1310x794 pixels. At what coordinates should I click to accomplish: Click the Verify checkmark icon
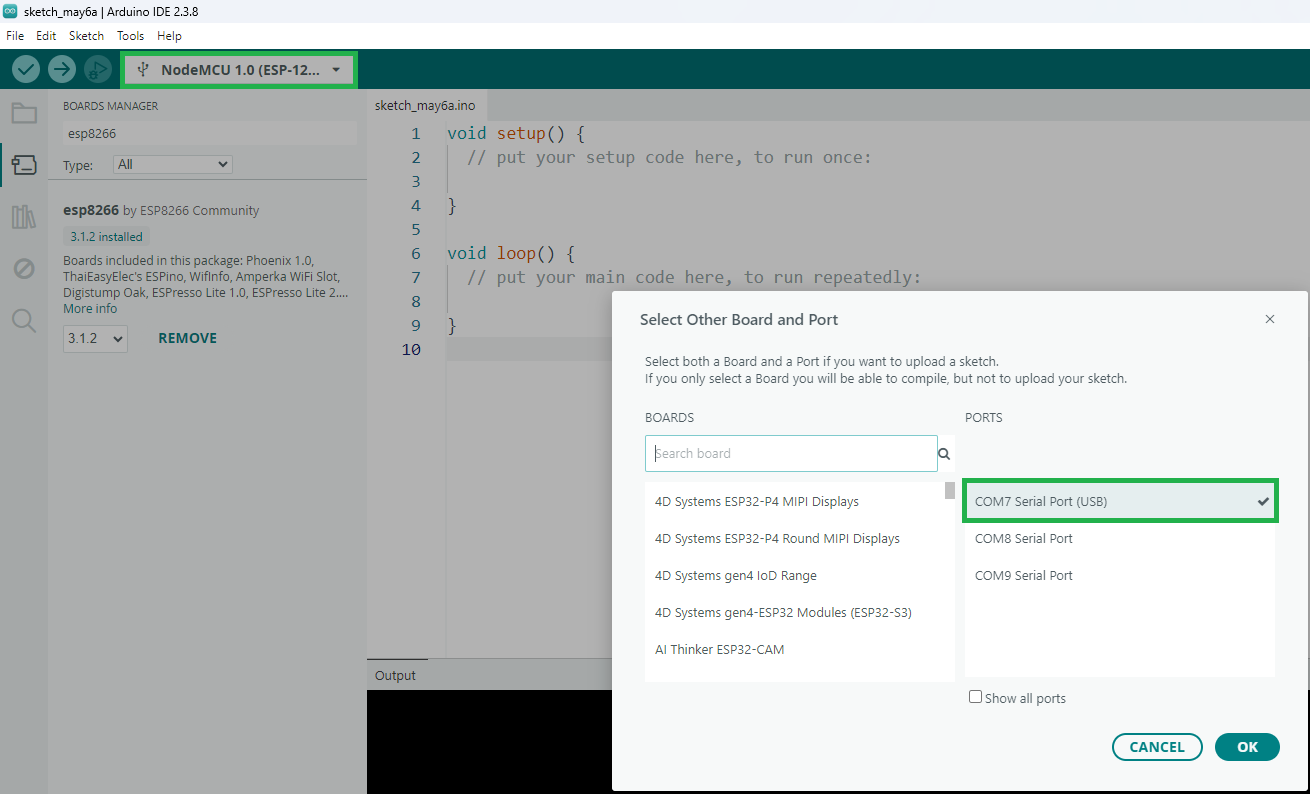coord(26,69)
